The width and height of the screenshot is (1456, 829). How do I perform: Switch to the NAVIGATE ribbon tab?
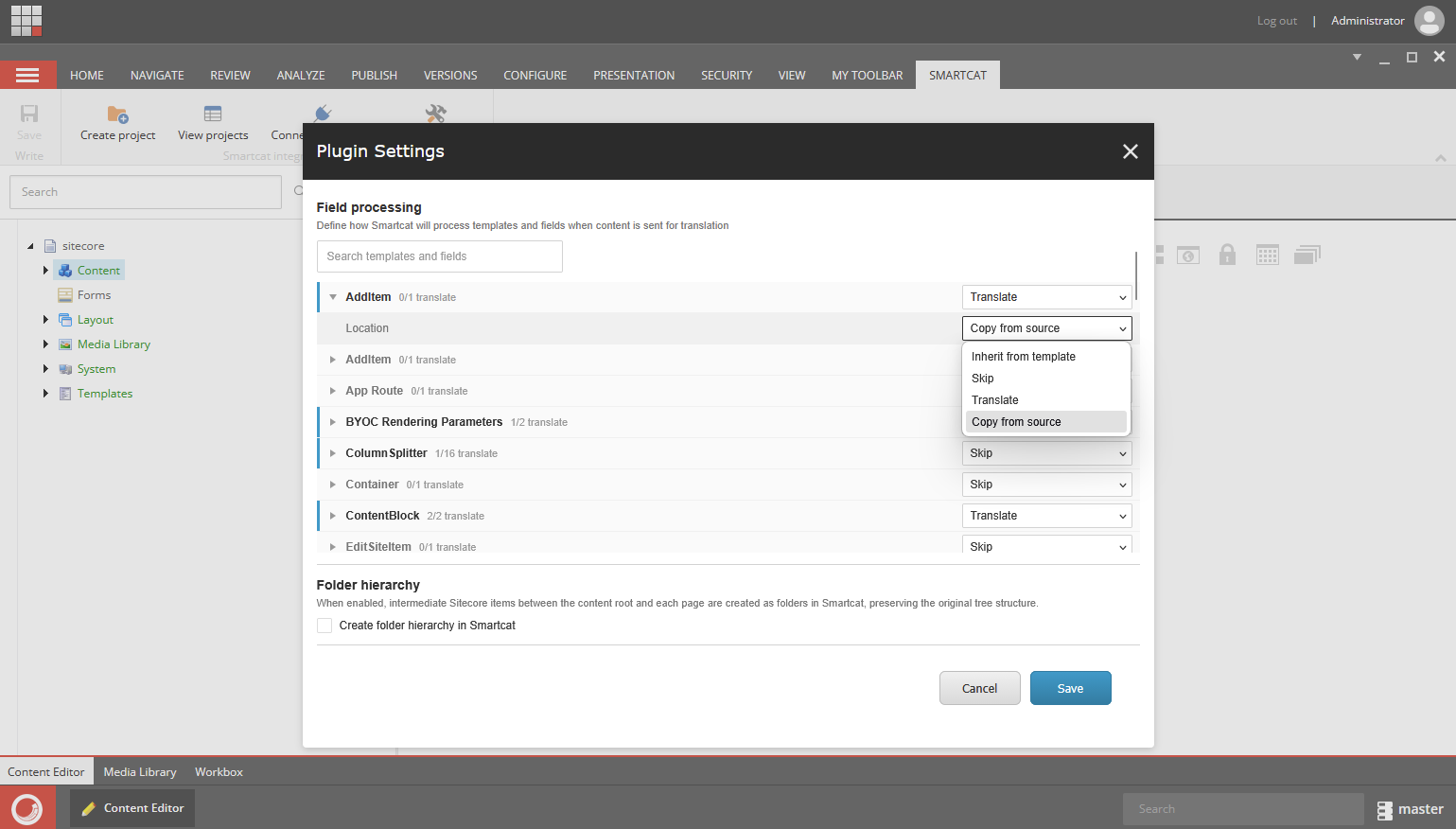point(157,76)
